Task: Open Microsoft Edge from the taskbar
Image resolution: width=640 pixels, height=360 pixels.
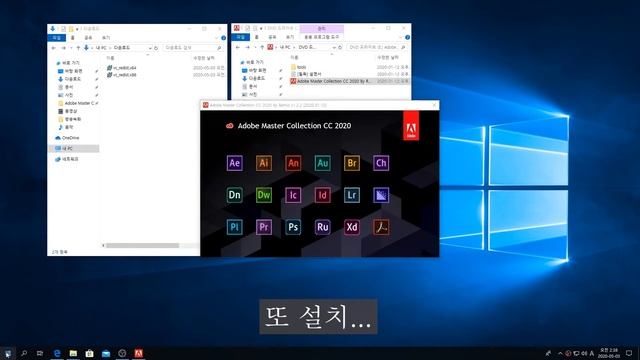Action: (x=57, y=353)
